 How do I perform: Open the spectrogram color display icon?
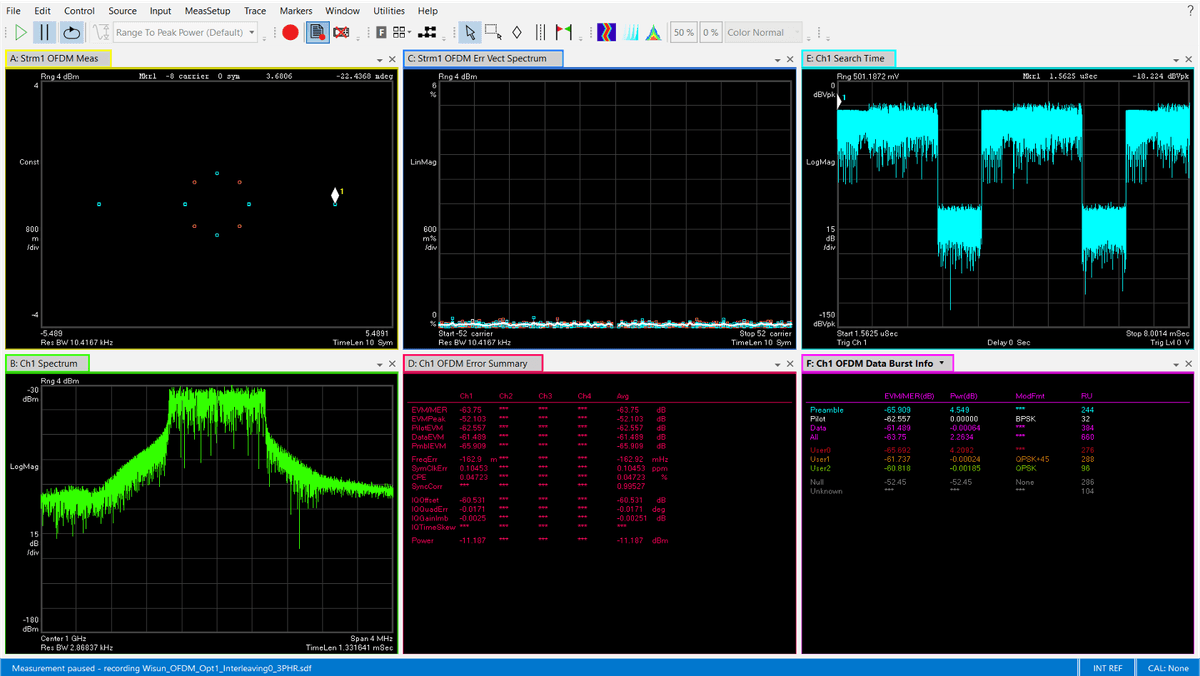[x=607, y=31]
